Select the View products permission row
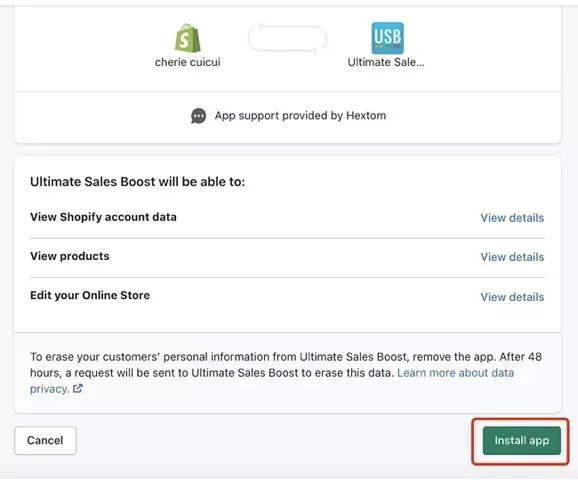 (x=287, y=257)
